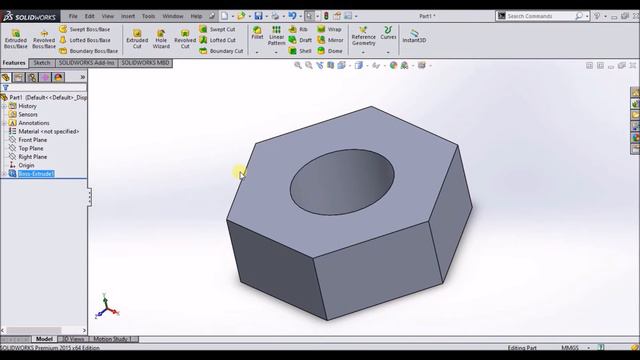Click the Save icon in the toolbar
This screenshot has height=360, width=640.
pos(258,16)
